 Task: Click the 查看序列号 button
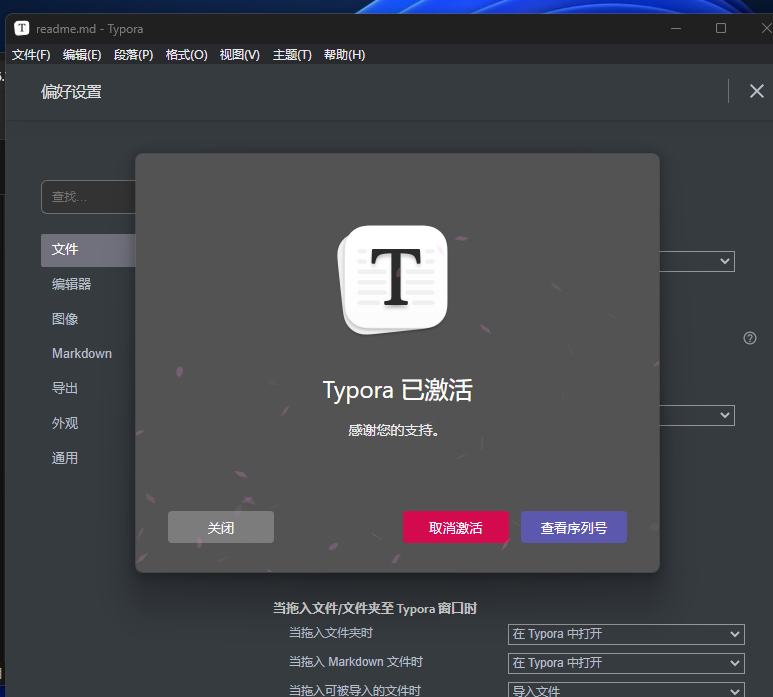[x=574, y=527]
